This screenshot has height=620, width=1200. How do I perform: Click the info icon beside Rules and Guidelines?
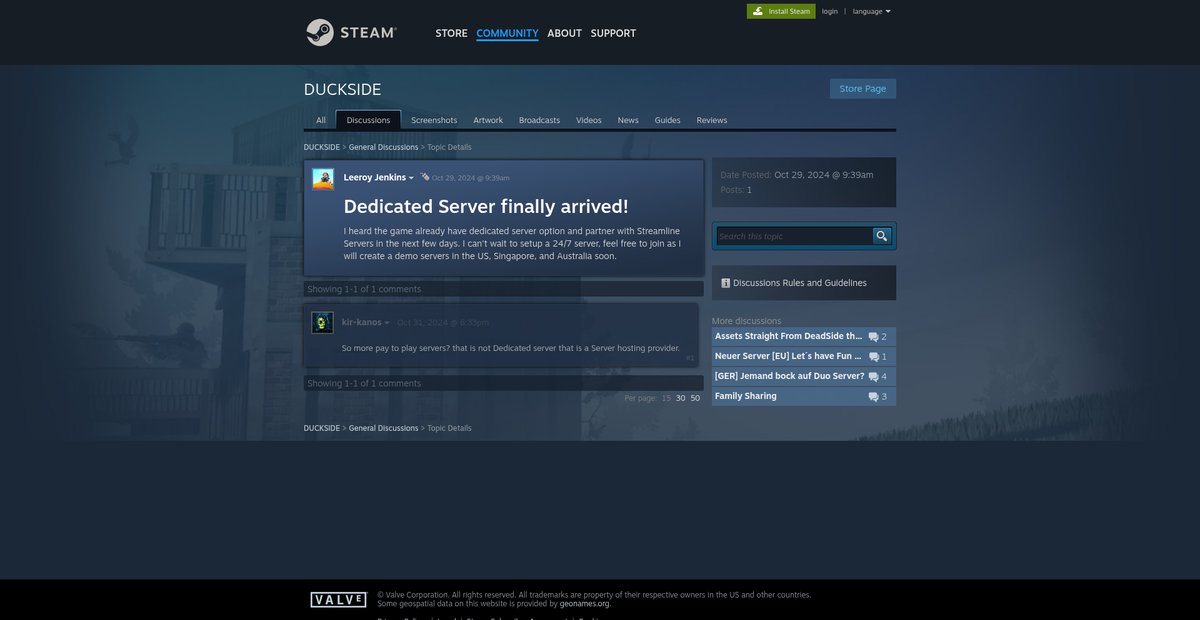[x=725, y=283]
